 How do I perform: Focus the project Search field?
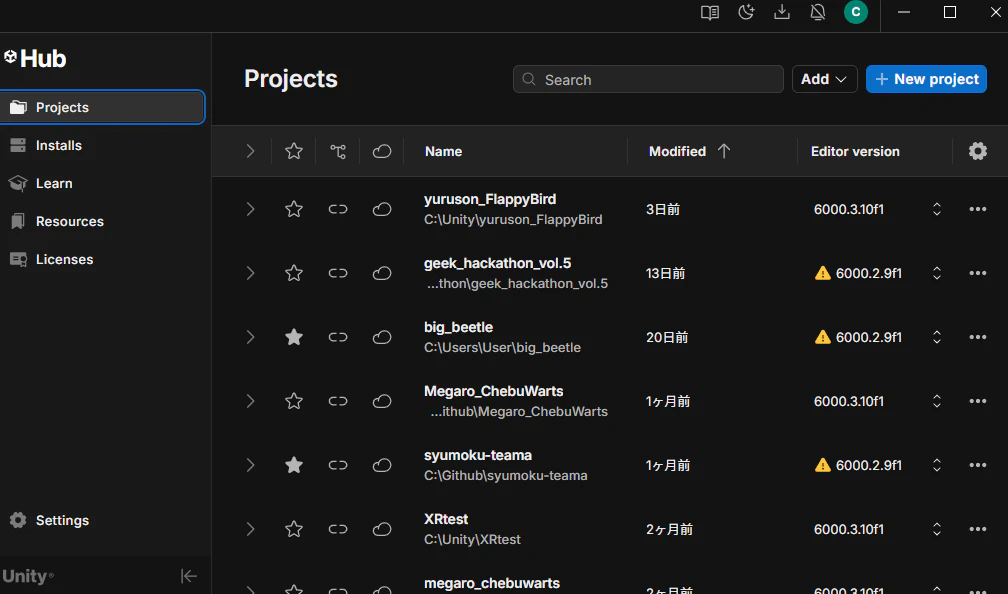[x=648, y=79]
